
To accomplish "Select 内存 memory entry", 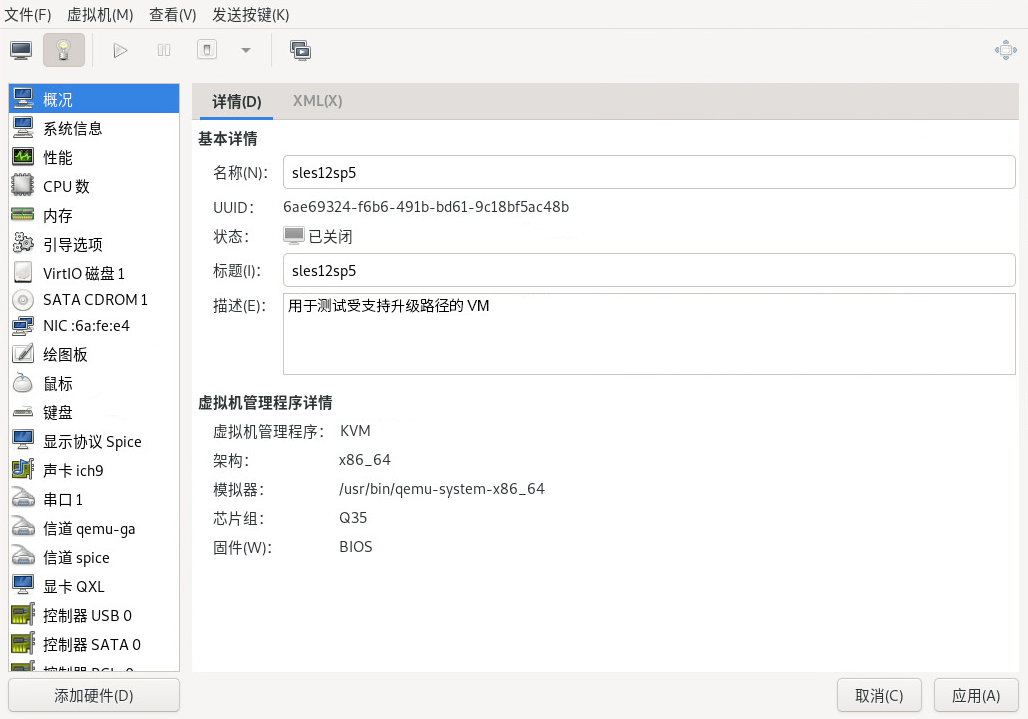I will [x=57, y=215].
